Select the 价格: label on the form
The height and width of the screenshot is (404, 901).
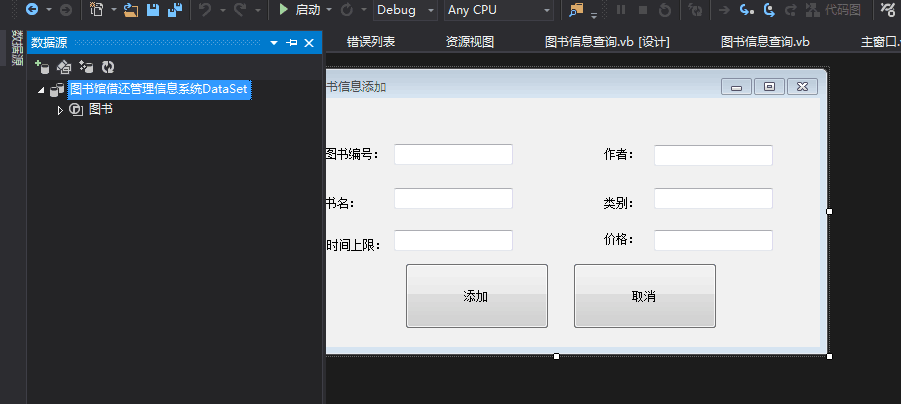pos(618,239)
